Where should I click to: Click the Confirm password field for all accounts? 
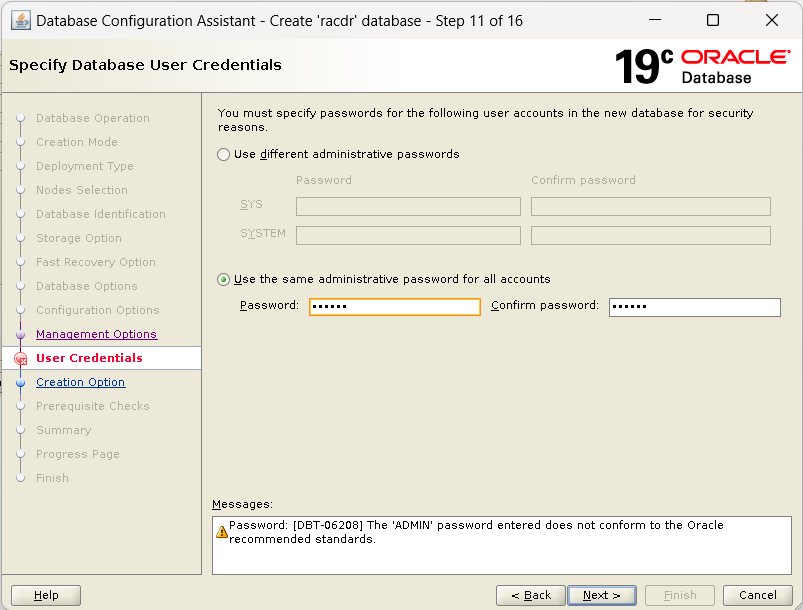(x=694, y=307)
